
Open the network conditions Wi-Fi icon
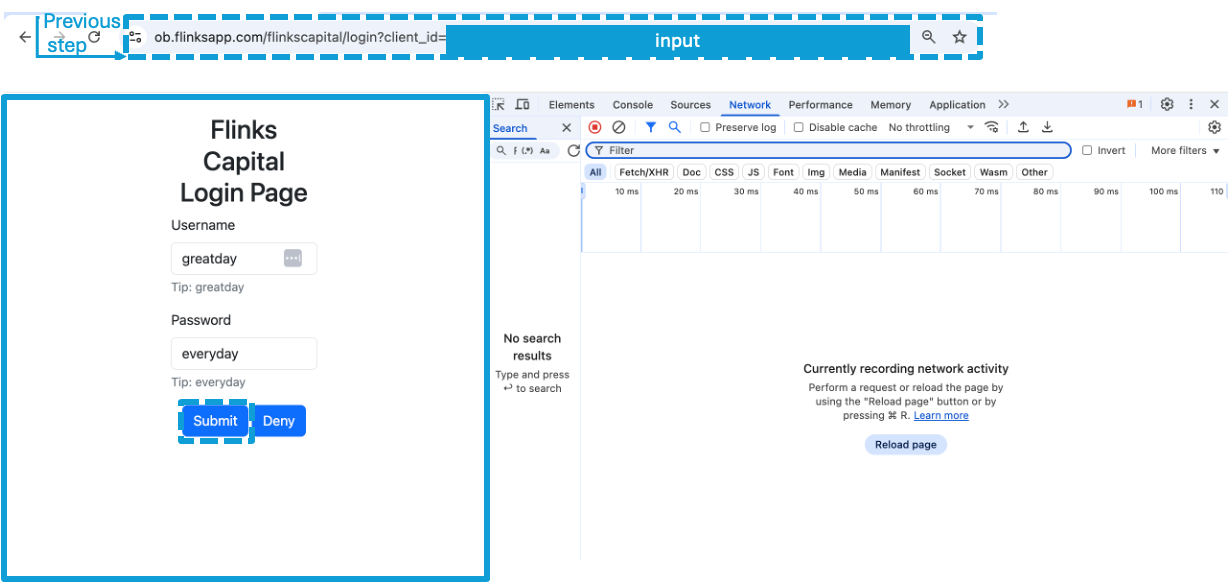992,127
